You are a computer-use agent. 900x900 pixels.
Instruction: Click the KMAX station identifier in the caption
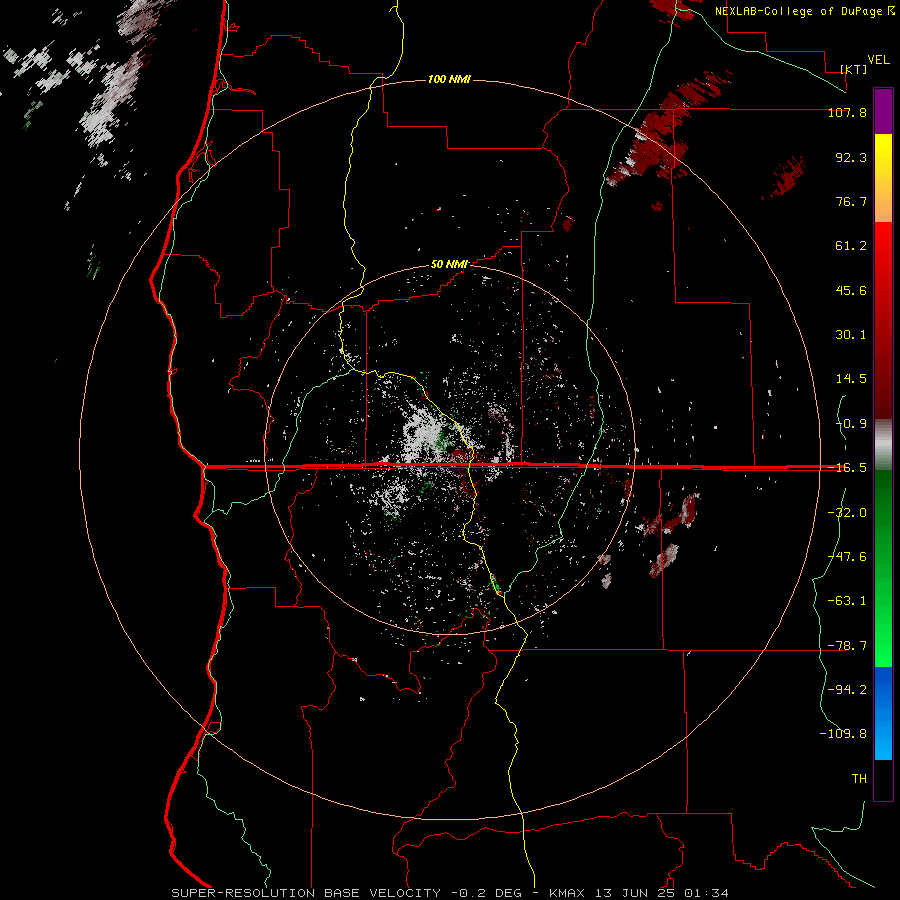565,893
